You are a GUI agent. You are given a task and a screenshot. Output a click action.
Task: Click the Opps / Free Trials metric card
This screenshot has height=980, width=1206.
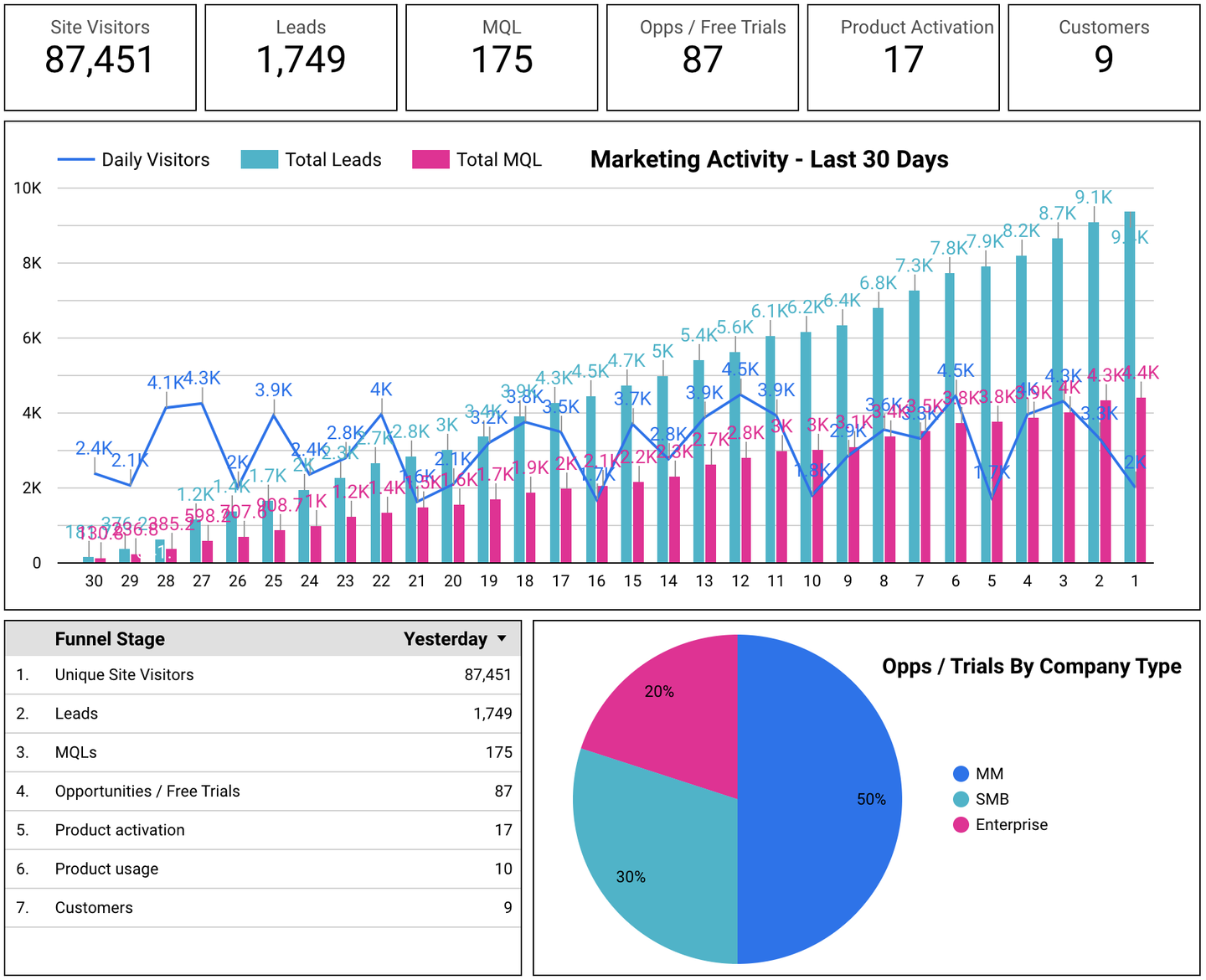click(702, 57)
